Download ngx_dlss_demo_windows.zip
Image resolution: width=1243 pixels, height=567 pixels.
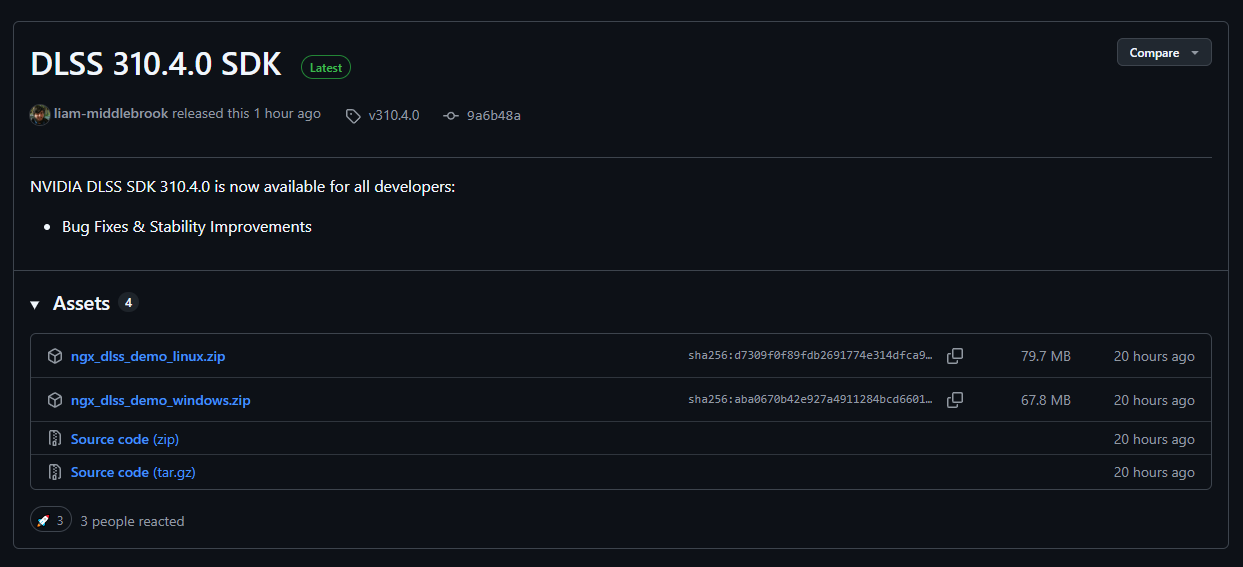pyautogui.click(x=160, y=400)
